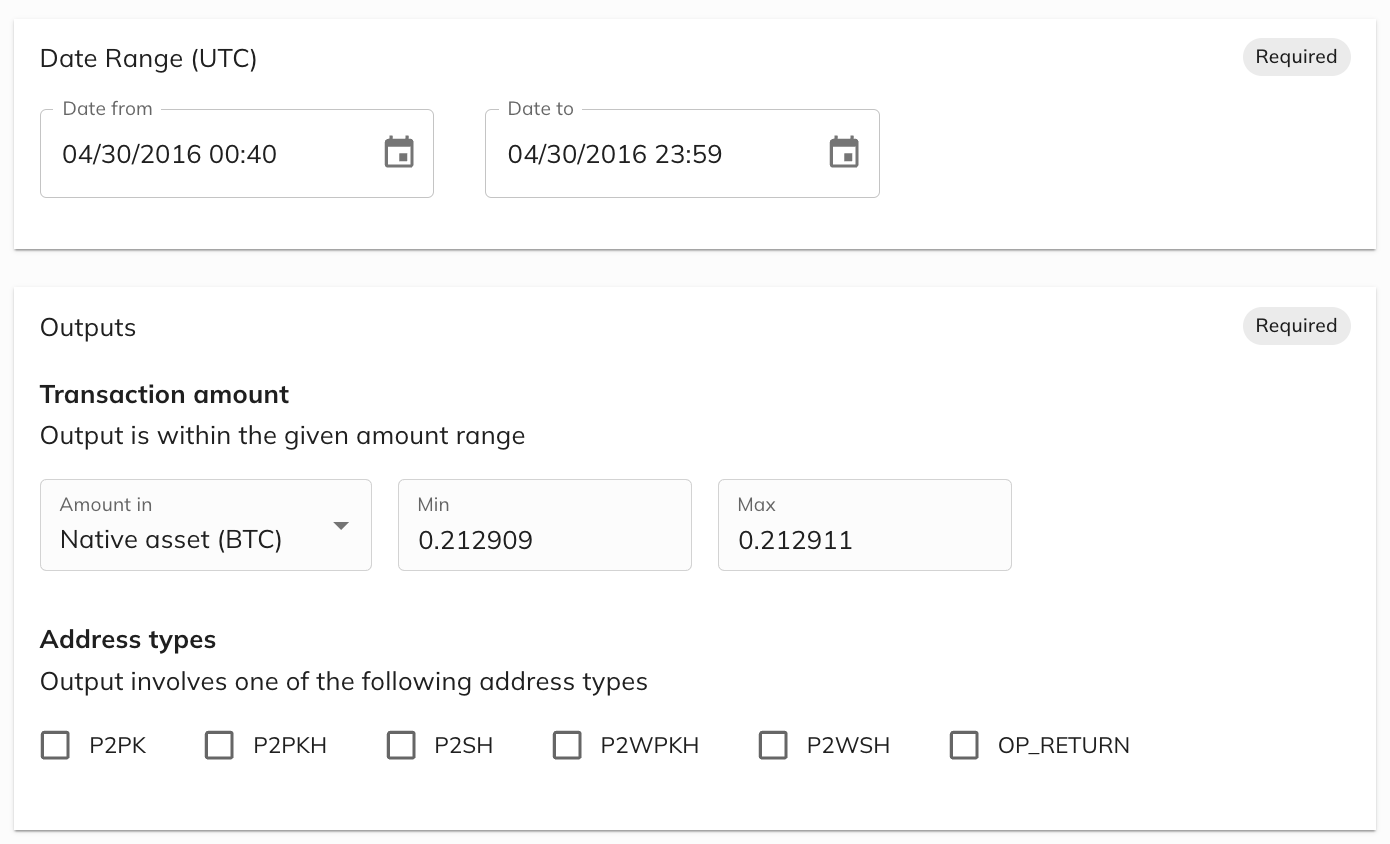This screenshot has width=1390, height=844.
Task: Select the P2WPKH address type checkbox
Action: pos(567,745)
